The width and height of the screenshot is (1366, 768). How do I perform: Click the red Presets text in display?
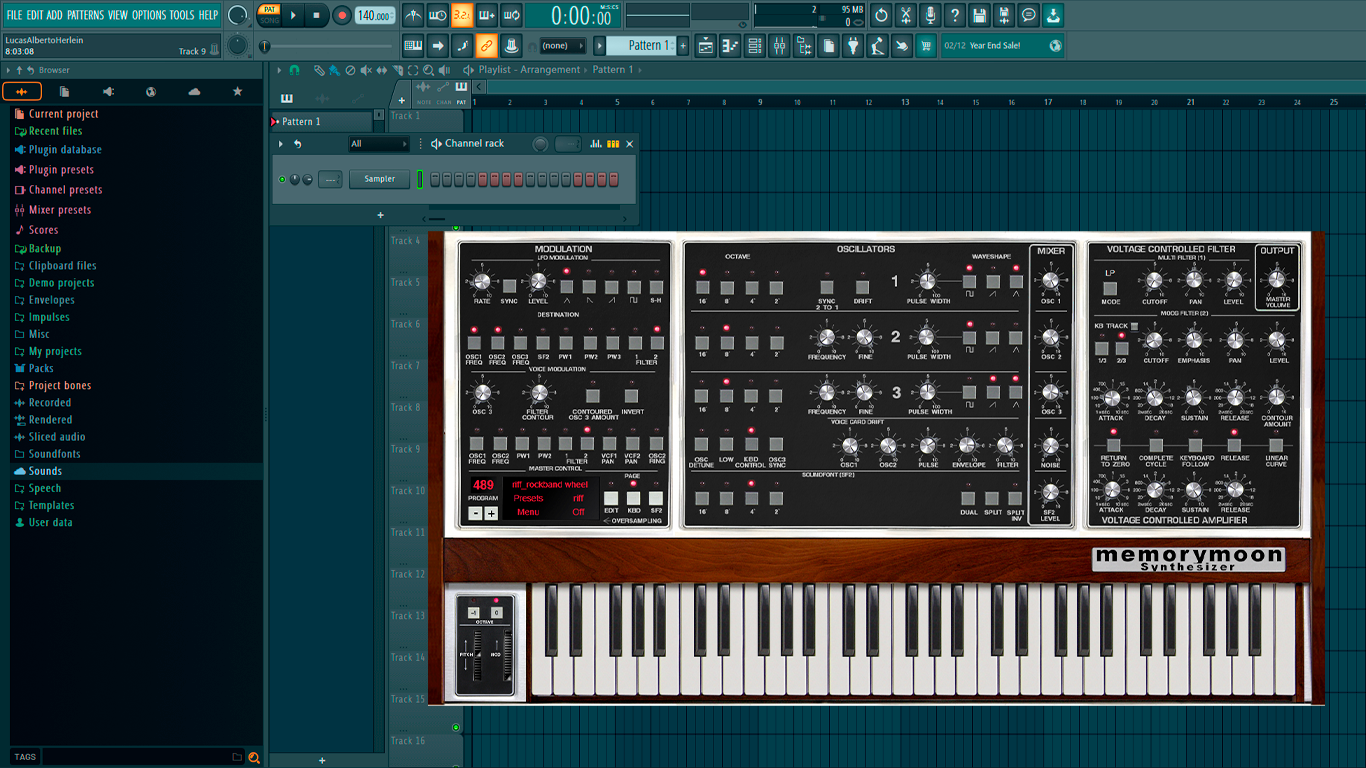pyautogui.click(x=528, y=498)
